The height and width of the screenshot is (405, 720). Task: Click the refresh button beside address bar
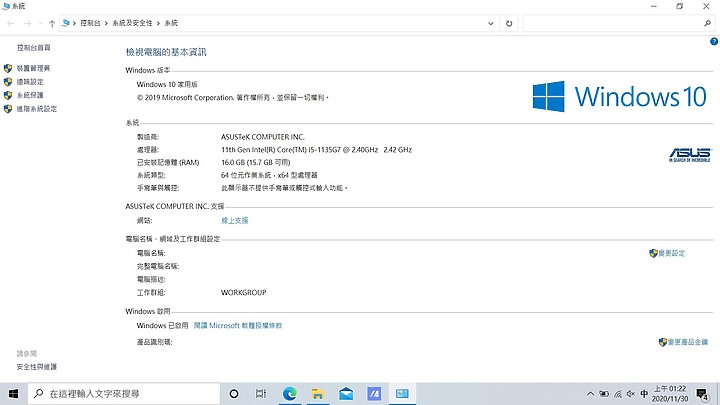[x=509, y=23]
